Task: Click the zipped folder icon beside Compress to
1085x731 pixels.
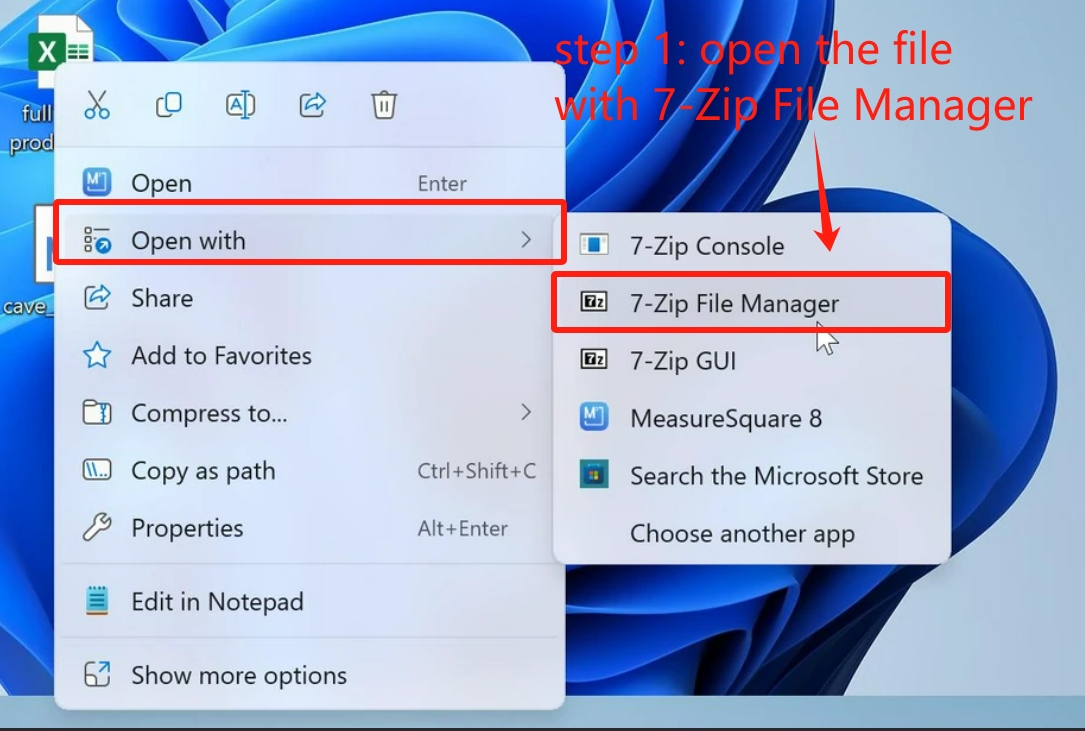Action: (97, 413)
